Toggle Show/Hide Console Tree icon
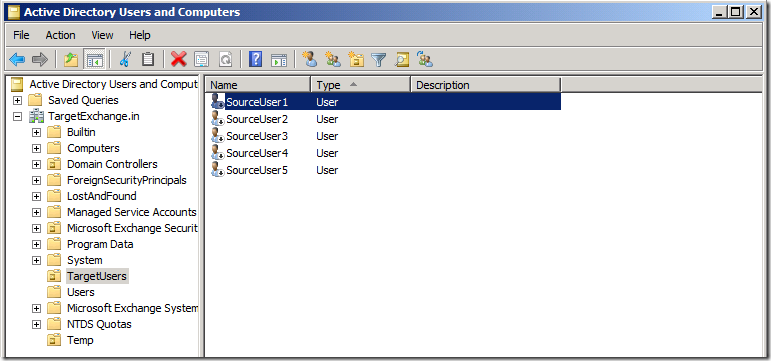This screenshot has height=361, width=771. (x=94, y=60)
